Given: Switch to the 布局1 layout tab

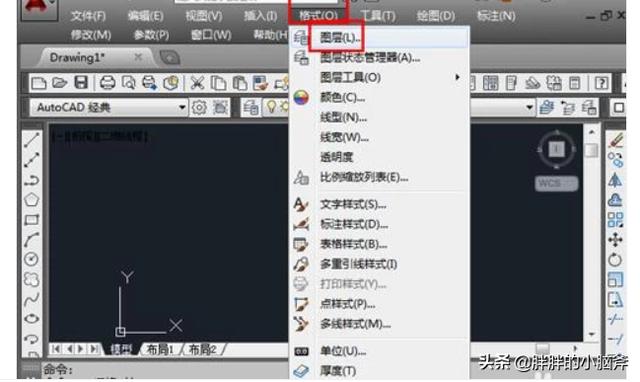Looking at the screenshot, I should point(159,349).
